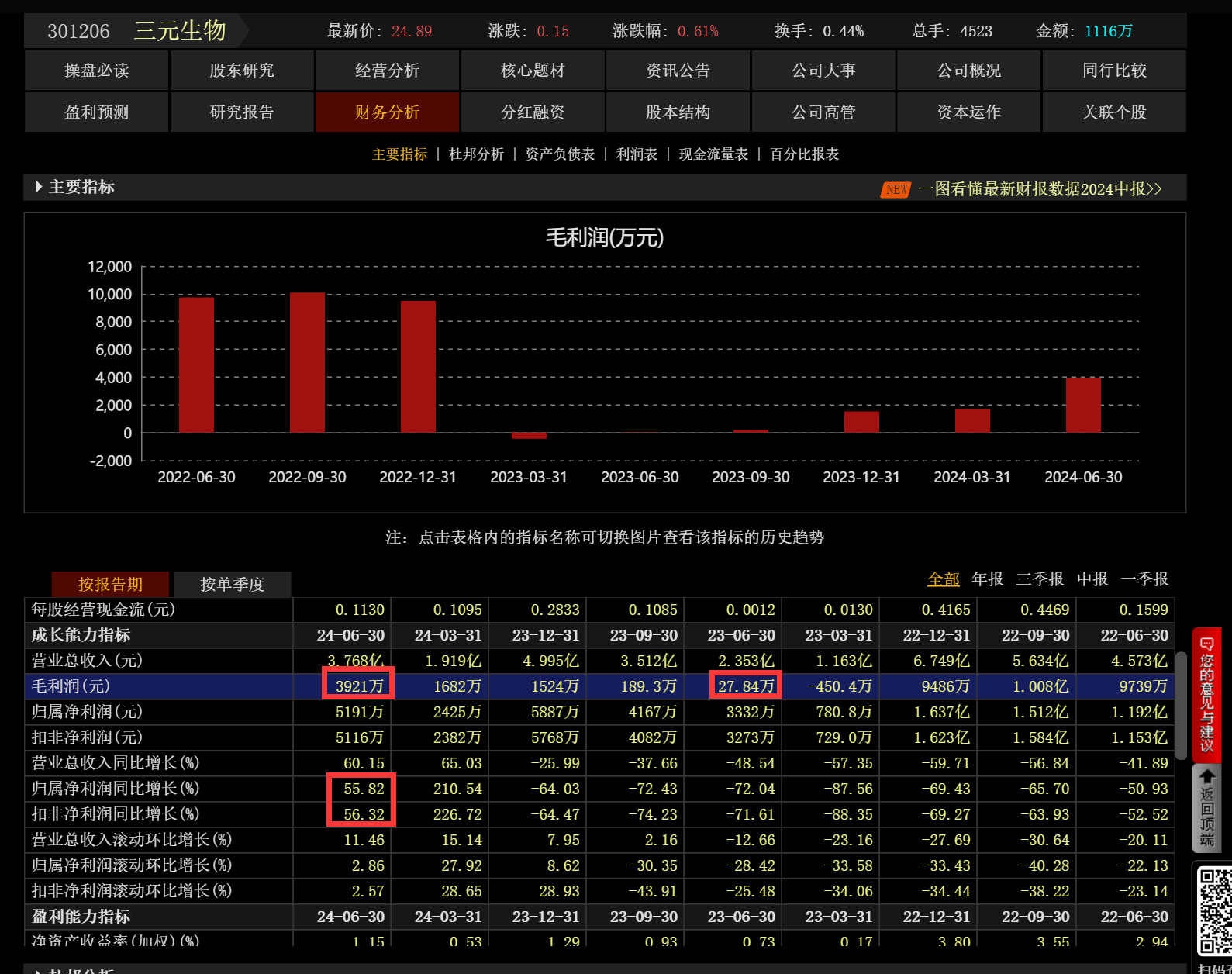Open the 核心题材 tab
This screenshot has width=1232, height=974.
(x=533, y=71)
